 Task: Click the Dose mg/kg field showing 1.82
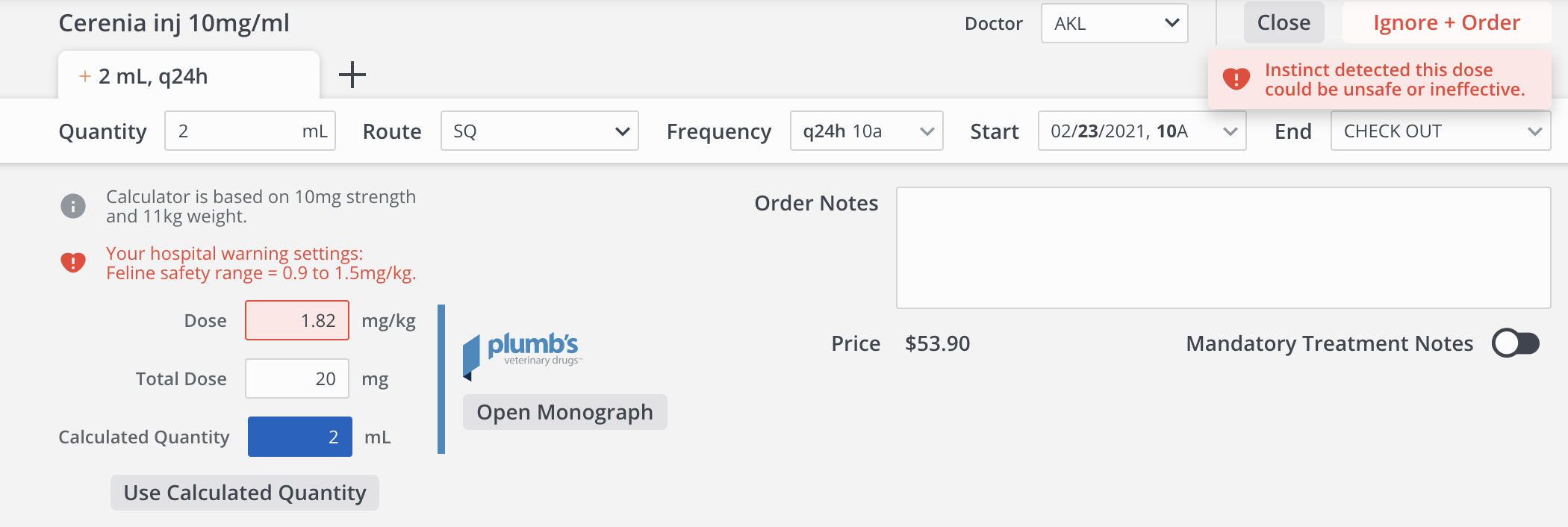tap(297, 321)
